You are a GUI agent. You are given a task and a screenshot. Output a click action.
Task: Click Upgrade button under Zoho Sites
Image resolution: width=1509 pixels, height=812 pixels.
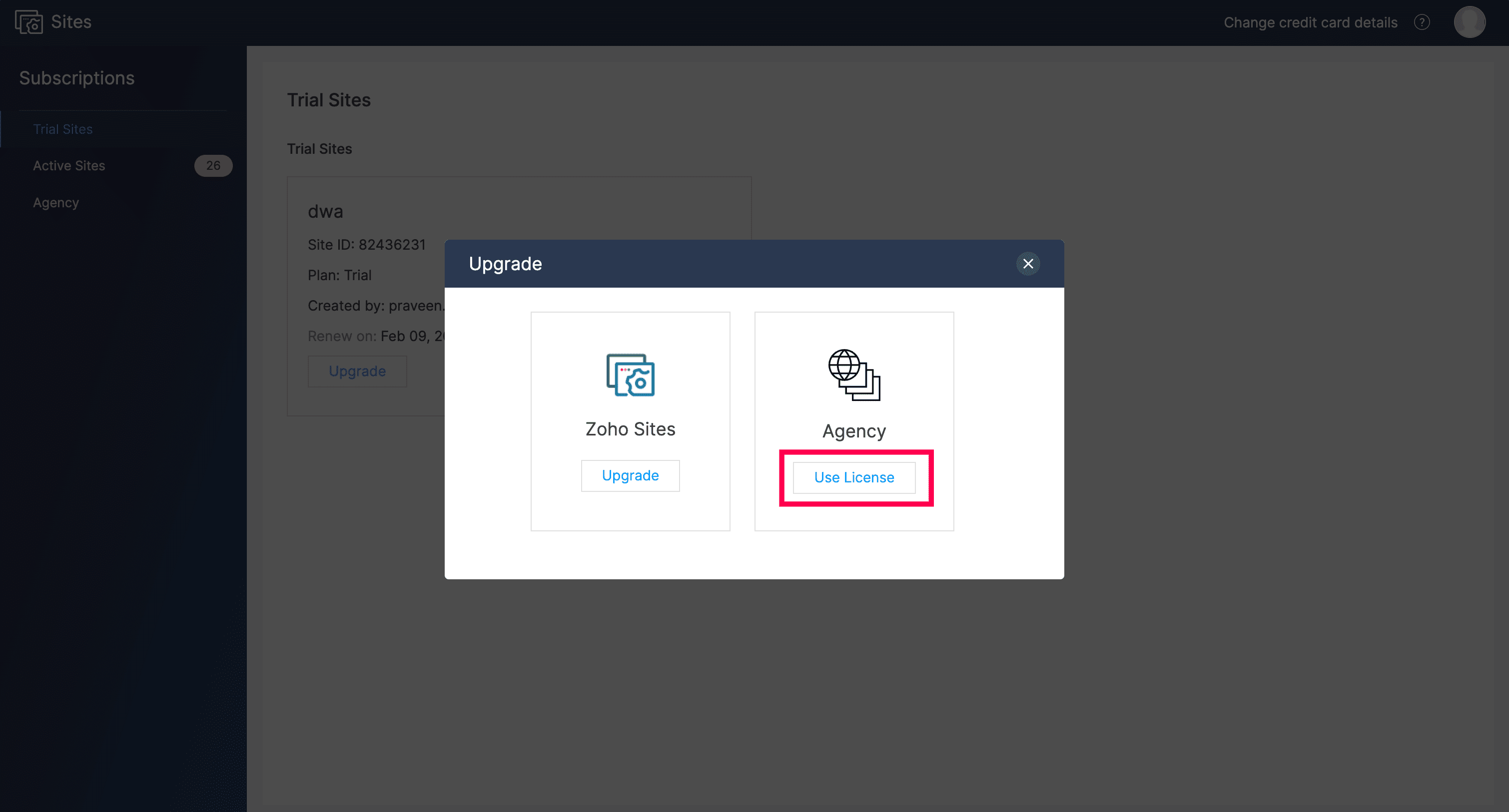pos(630,475)
